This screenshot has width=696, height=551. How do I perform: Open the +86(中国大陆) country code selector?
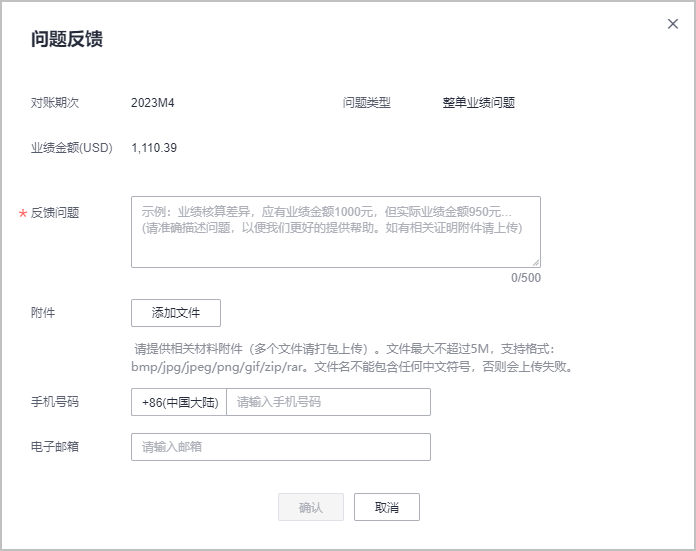[179, 402]
